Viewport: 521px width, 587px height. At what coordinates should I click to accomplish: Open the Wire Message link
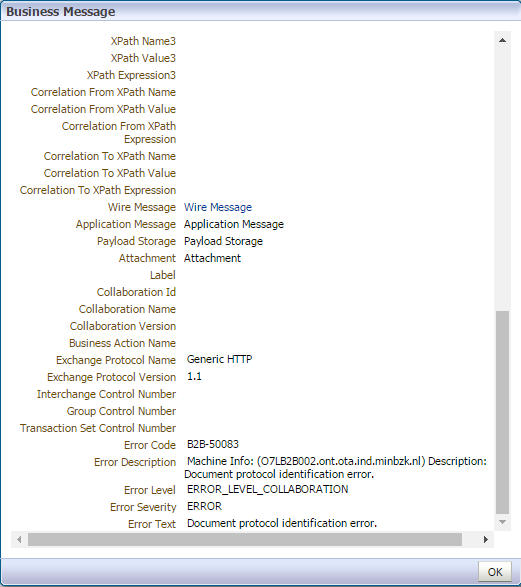click(x=218, y=207)
